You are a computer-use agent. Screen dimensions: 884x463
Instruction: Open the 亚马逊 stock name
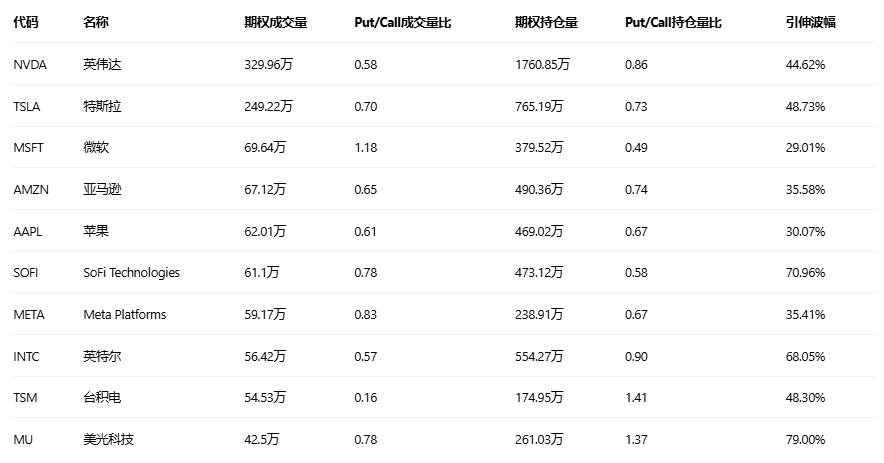[102, 189]
